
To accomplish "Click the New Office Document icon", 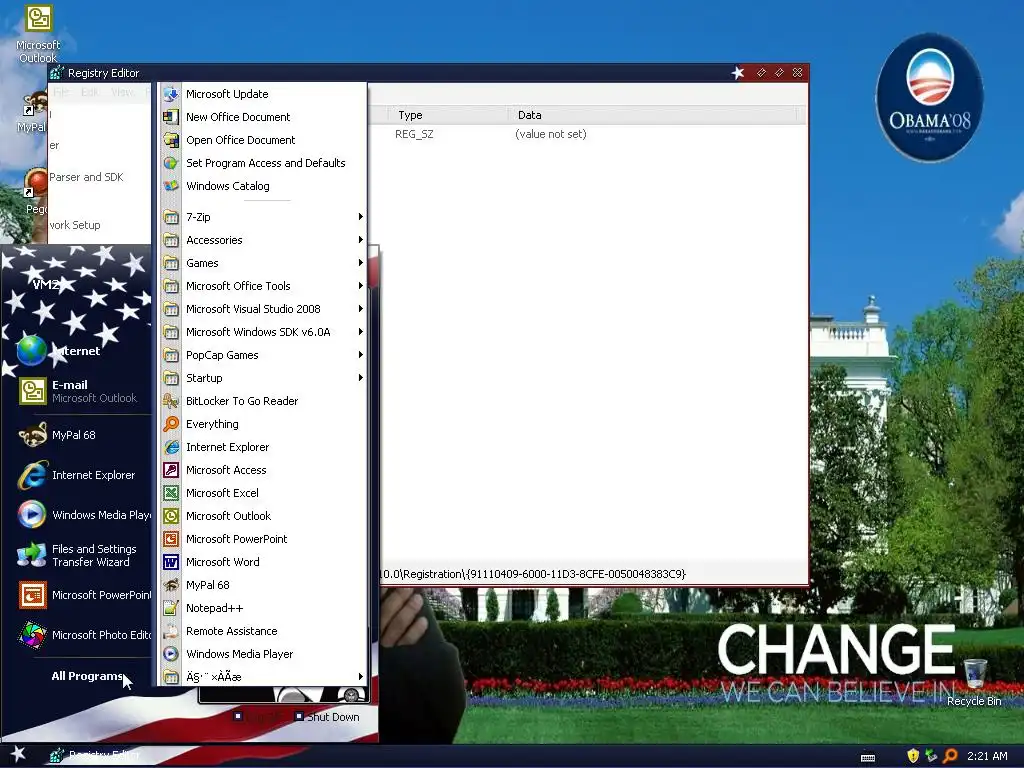I will pos(171,117).
